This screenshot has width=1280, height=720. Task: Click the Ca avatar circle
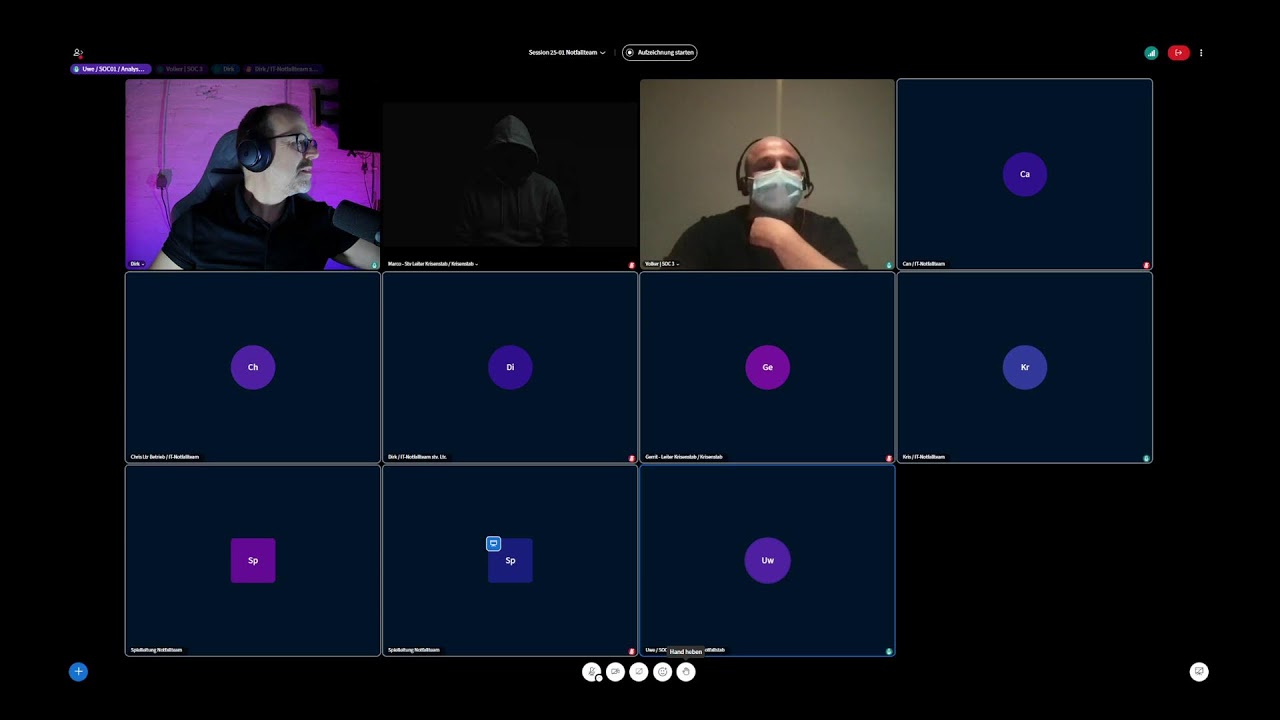point(1025,174)
